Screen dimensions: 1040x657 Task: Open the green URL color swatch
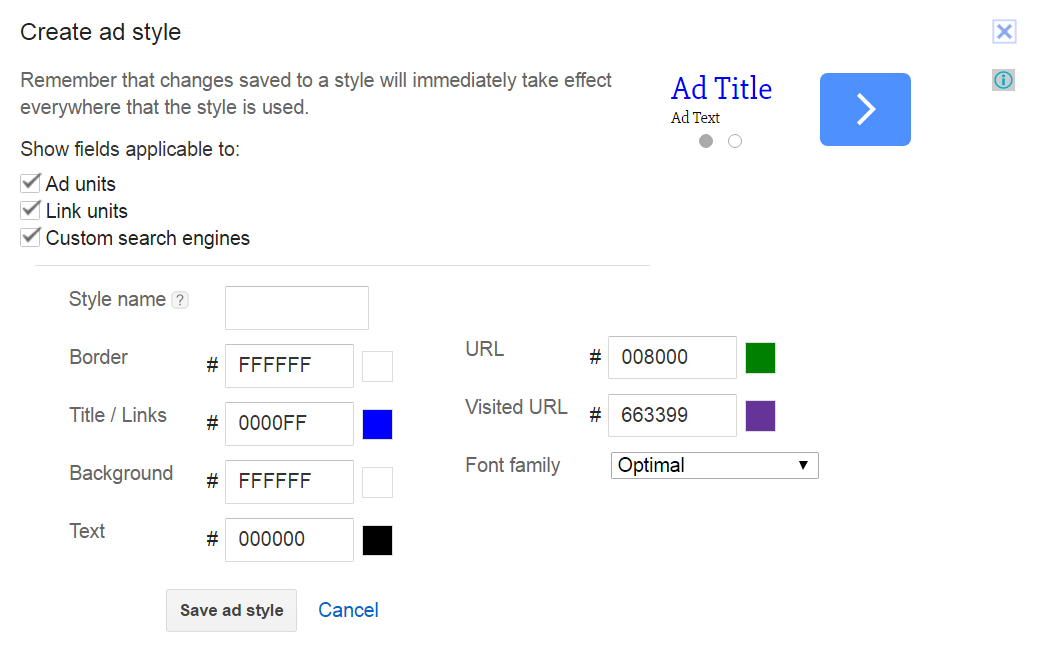coord(760,357)
